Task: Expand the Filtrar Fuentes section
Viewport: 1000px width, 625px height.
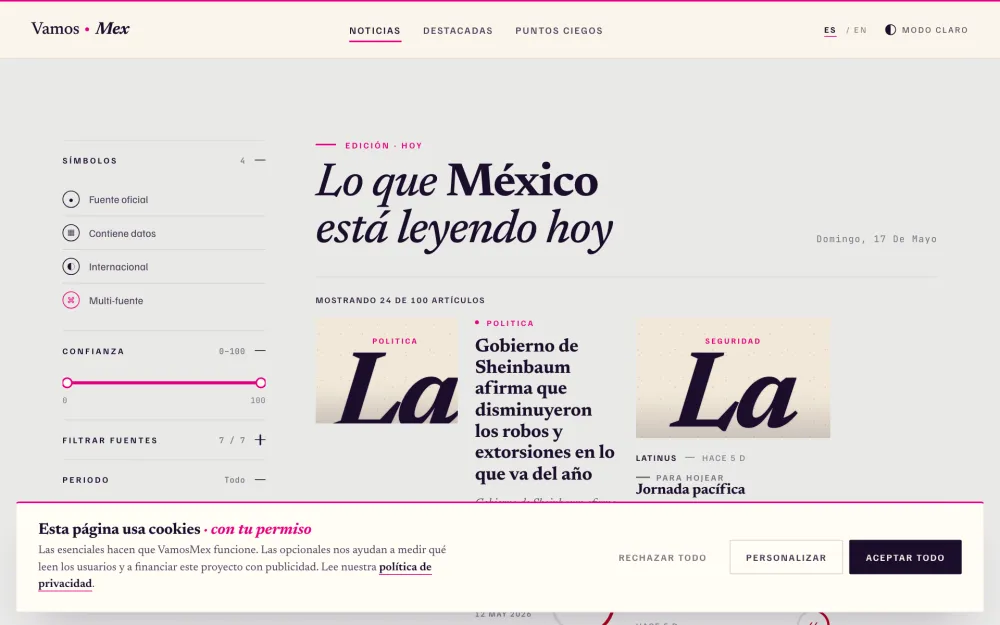Action: (x=260, y=439)
